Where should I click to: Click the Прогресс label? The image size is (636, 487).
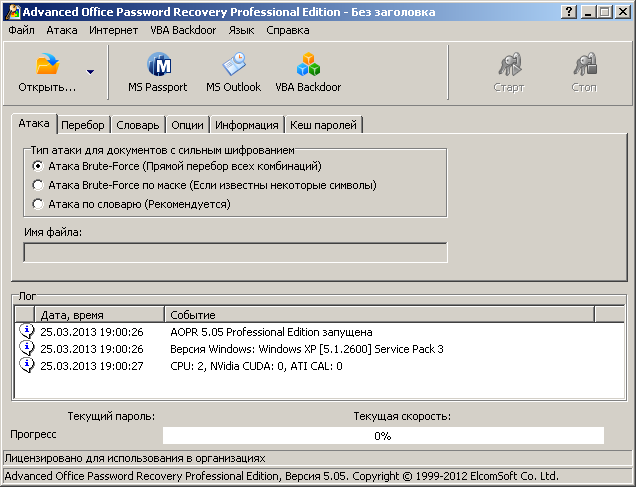tap(33, 434)
